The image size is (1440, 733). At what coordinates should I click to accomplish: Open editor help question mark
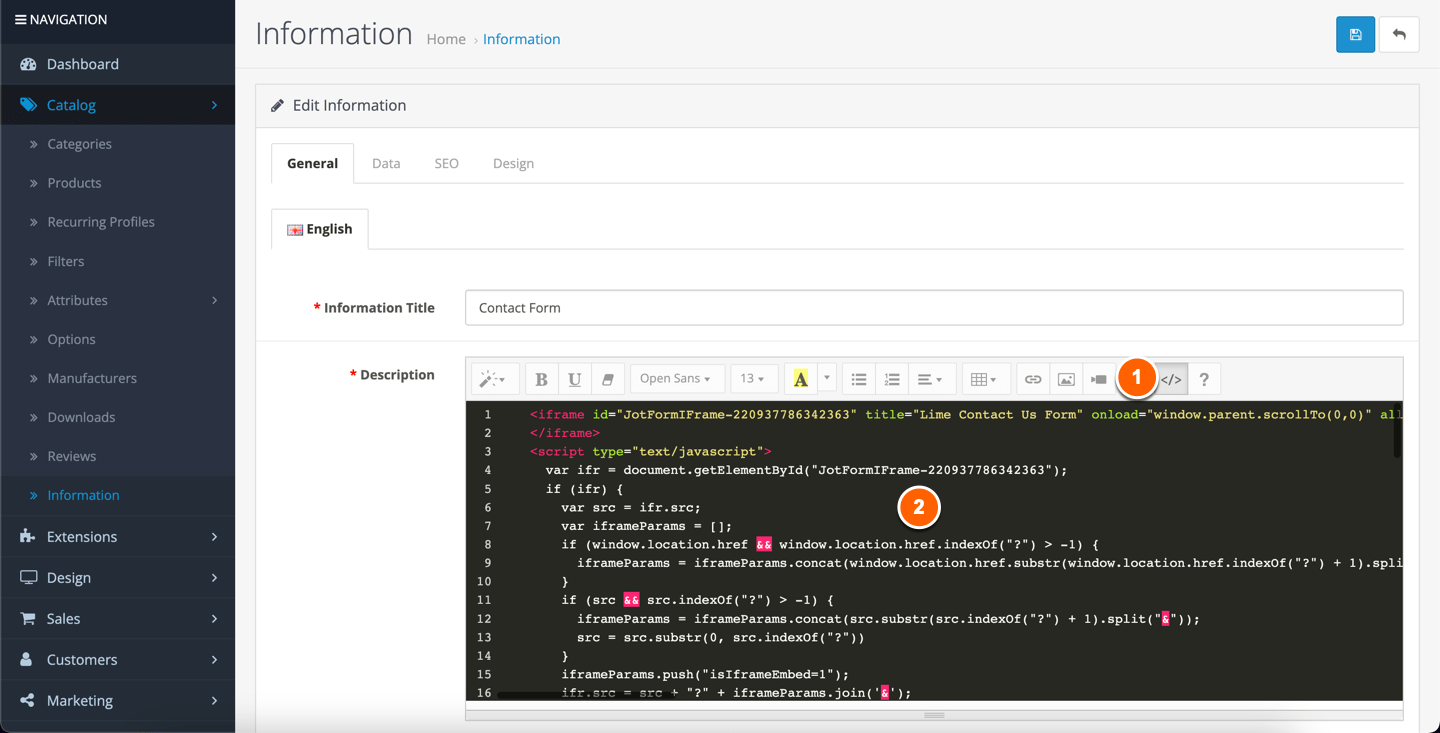(1204, 380)
